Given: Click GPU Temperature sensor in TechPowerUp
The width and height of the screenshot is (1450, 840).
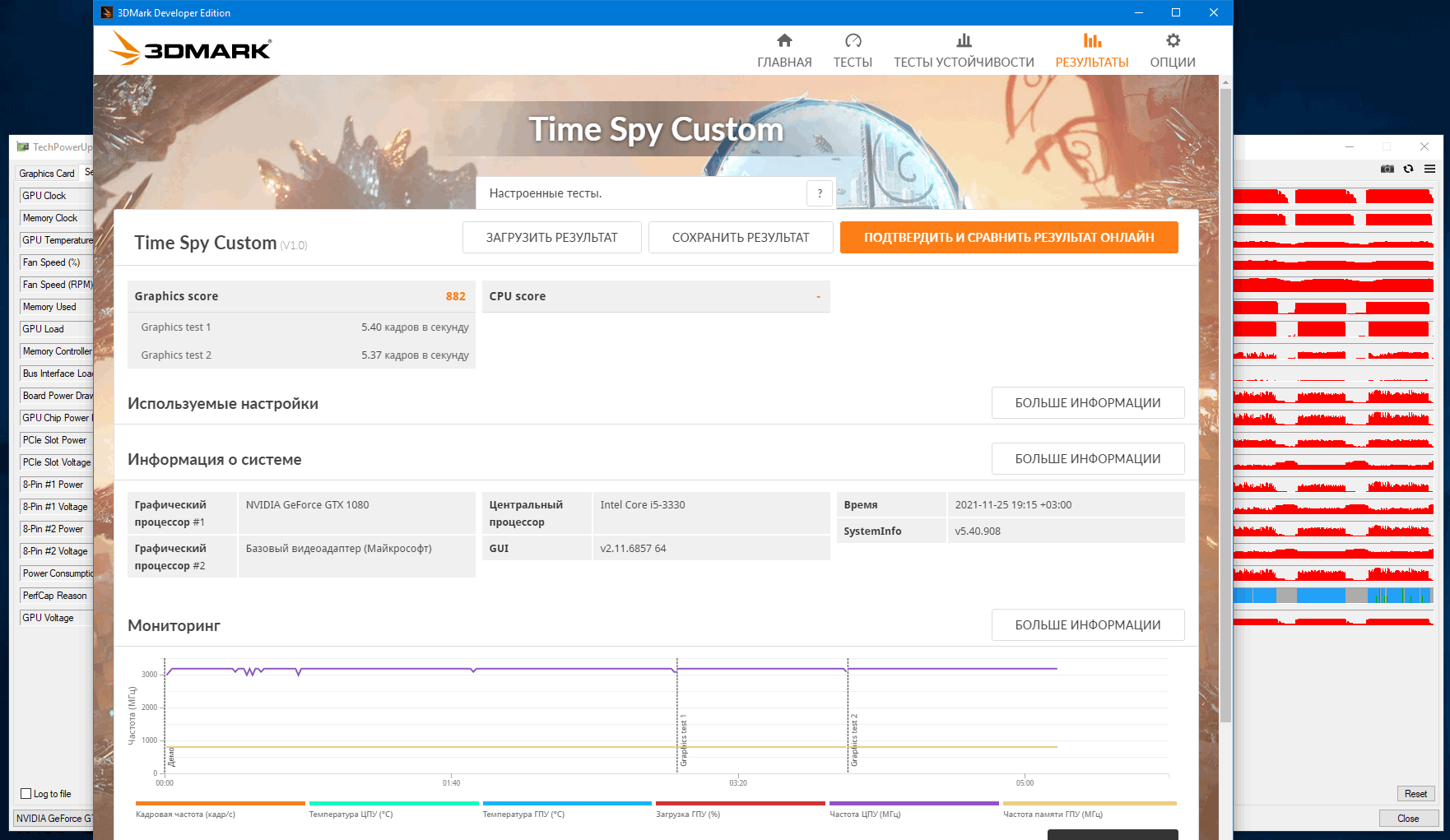Looking at the screenshot, I should coord(56,240).
